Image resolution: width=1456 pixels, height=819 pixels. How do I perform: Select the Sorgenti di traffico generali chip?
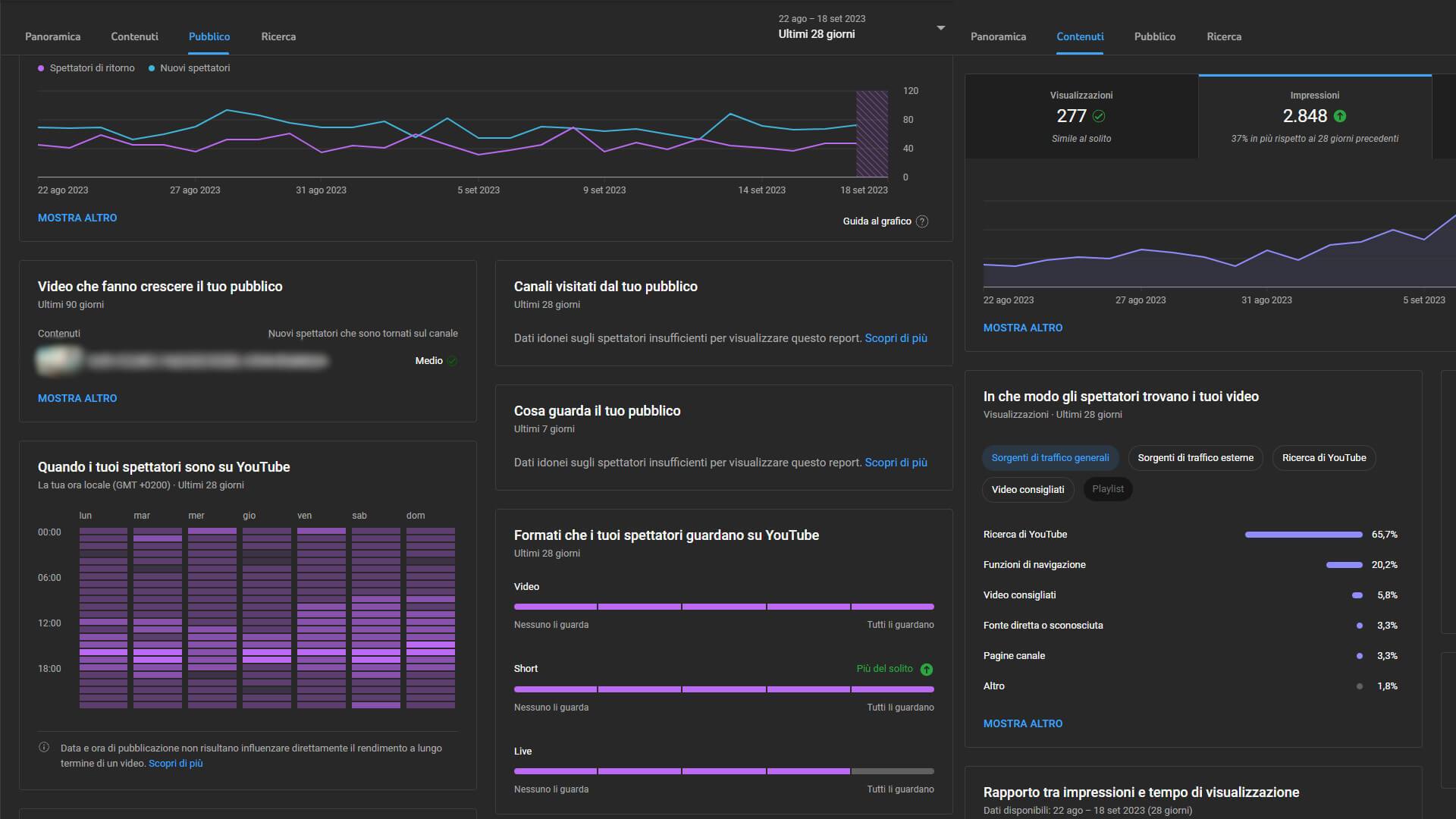(x=1050, y=458)
